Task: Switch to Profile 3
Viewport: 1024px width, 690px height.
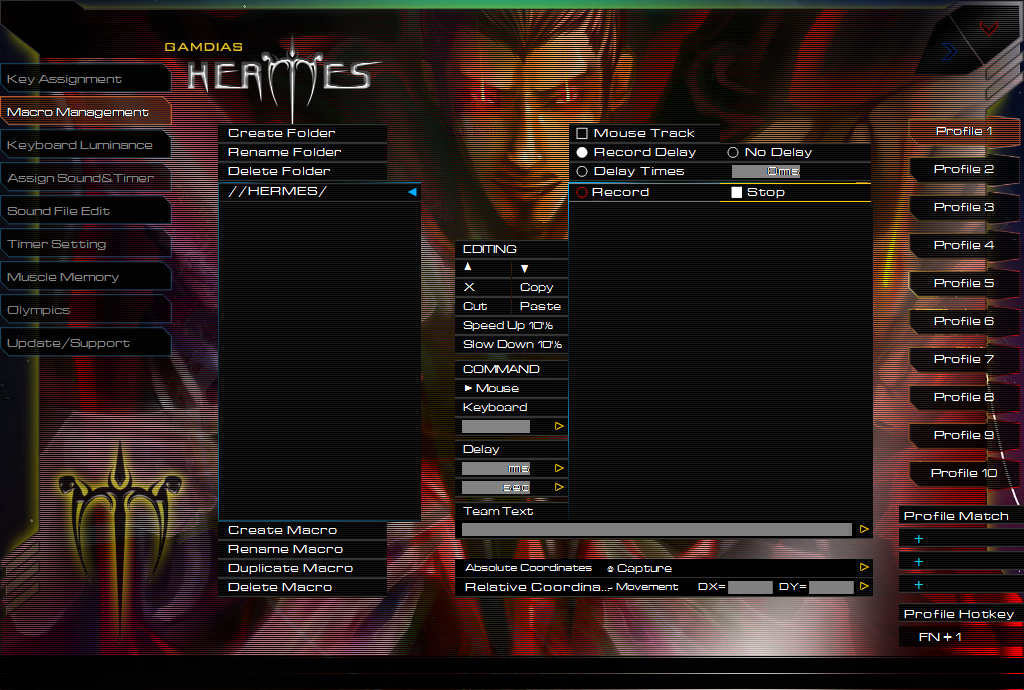Action: 964,207
